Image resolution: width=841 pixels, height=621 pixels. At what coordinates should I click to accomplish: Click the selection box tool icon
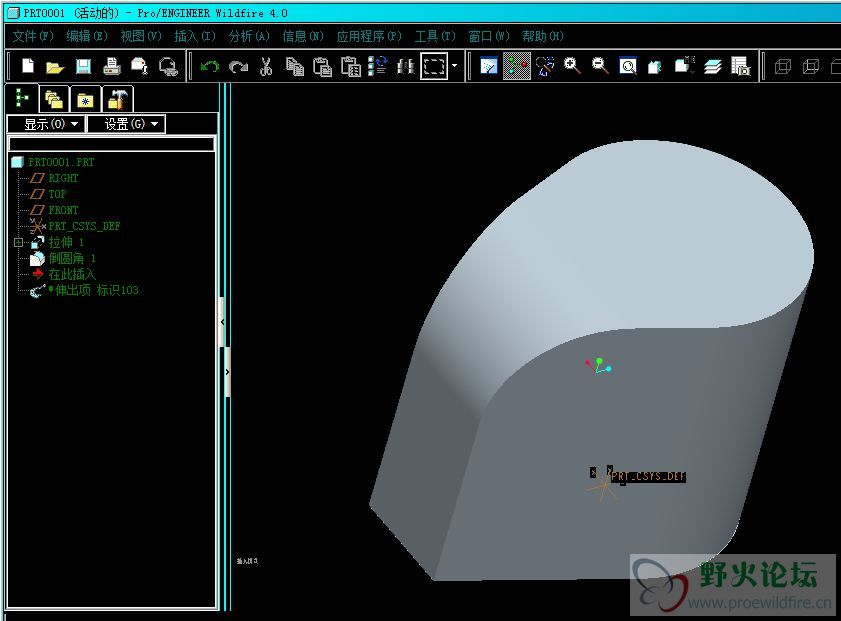[x=434, y=66]
